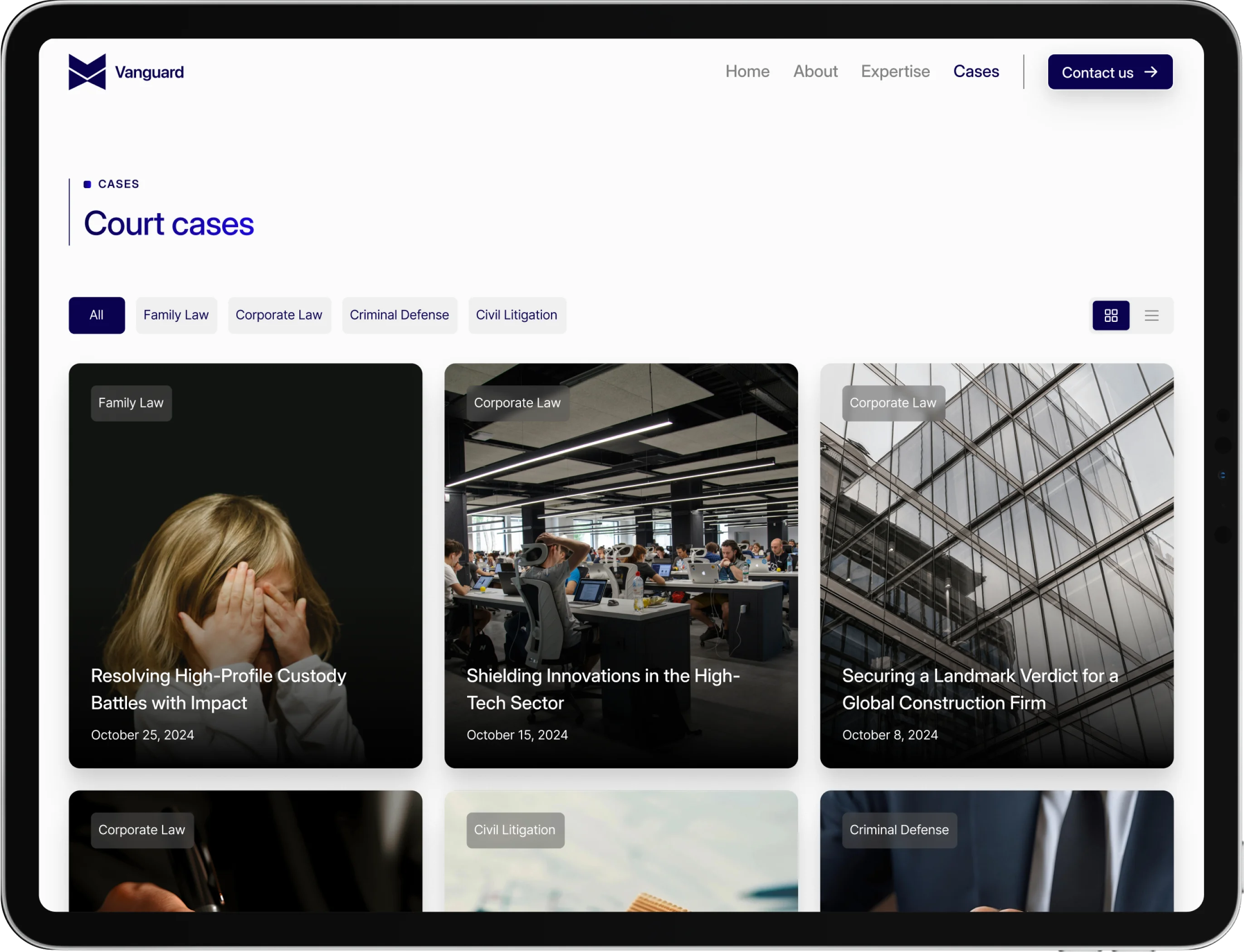Filter cases by Corporate Law
The width and height of the screenshot is (1244, 952).
coord(278,315)
